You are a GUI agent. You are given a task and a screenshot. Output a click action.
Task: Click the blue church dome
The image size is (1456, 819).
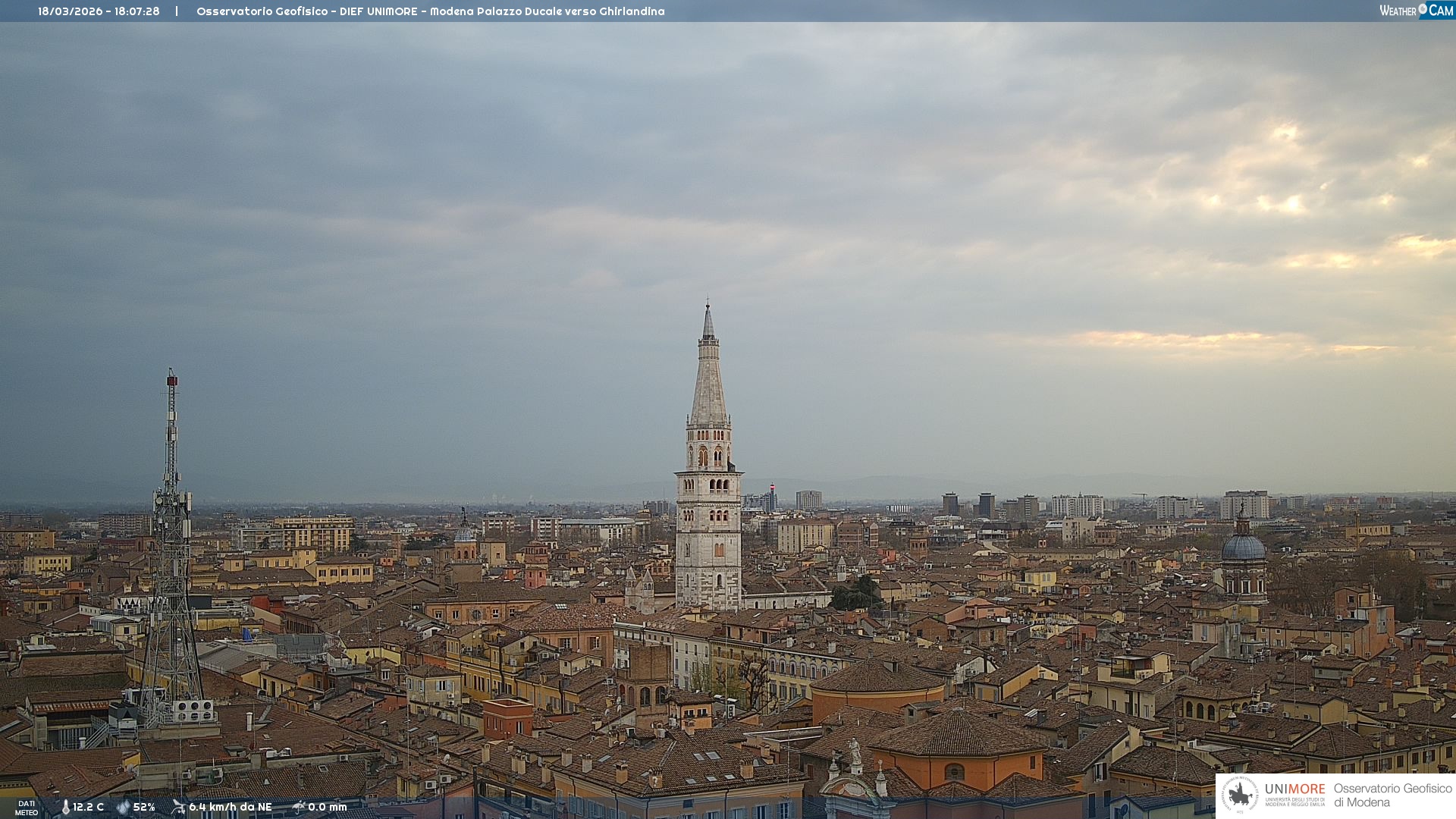click(1243, 548)
